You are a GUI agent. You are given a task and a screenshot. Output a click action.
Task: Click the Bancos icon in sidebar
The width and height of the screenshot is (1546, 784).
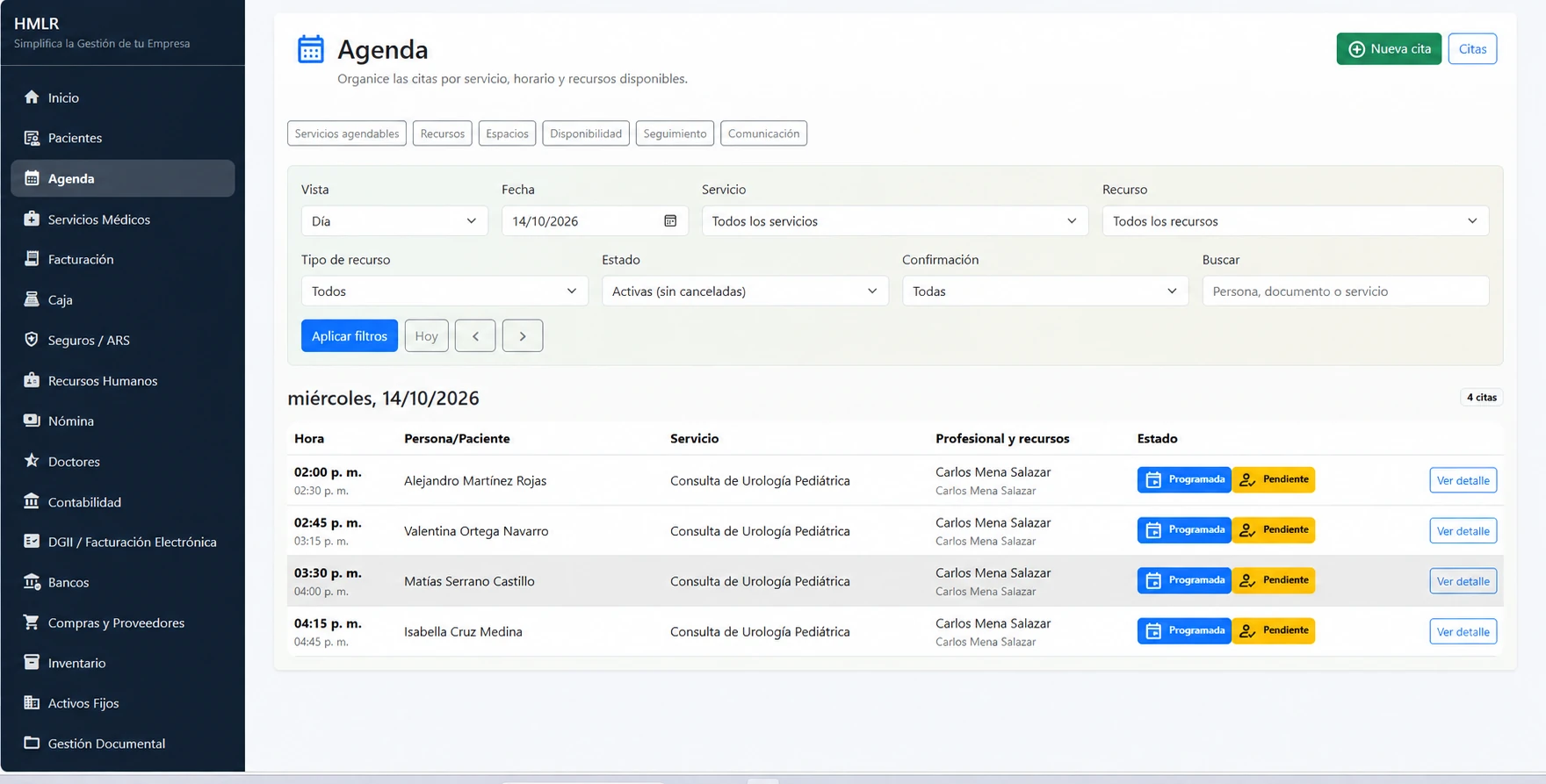click(32, 581)
